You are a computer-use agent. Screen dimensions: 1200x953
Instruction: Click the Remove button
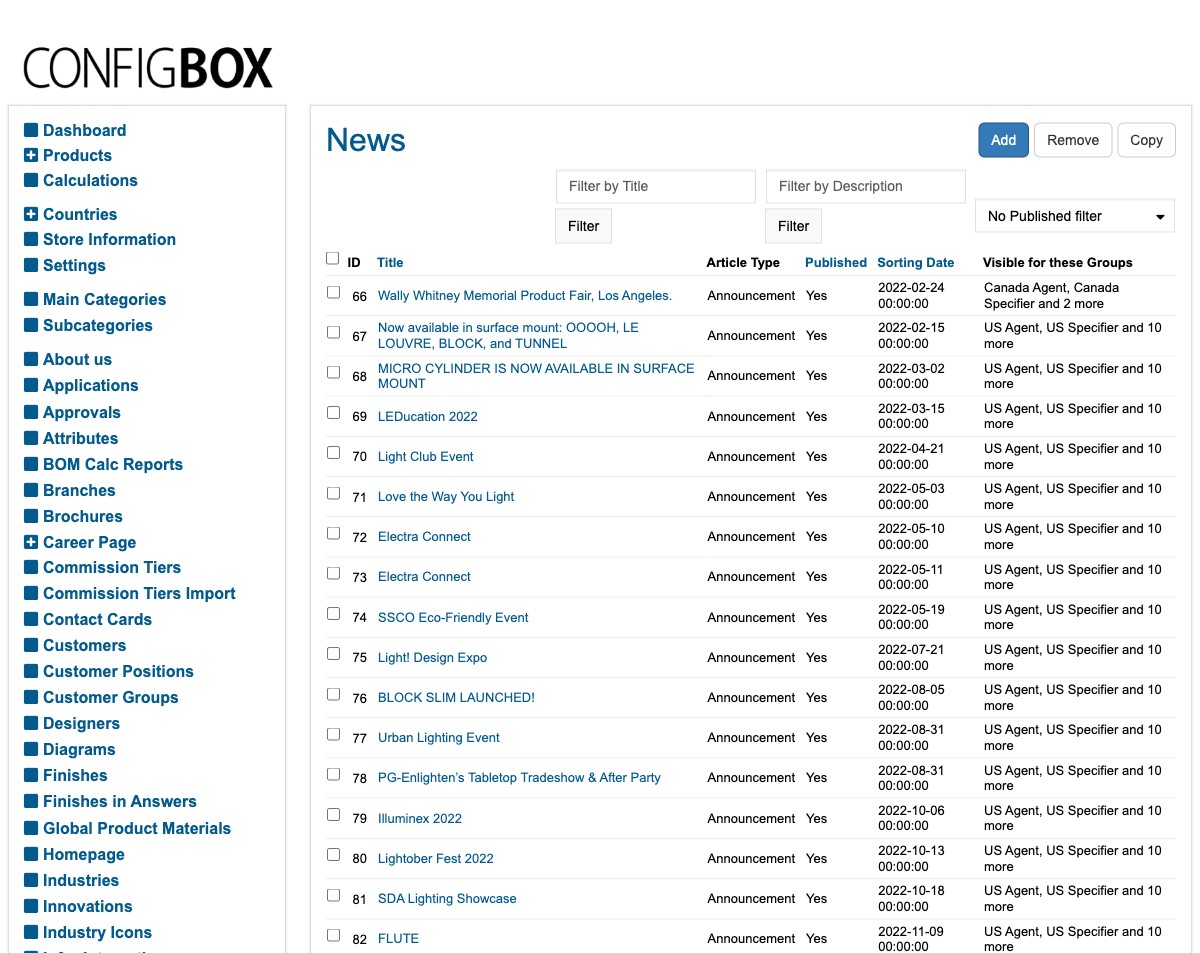pos(1073,140)
